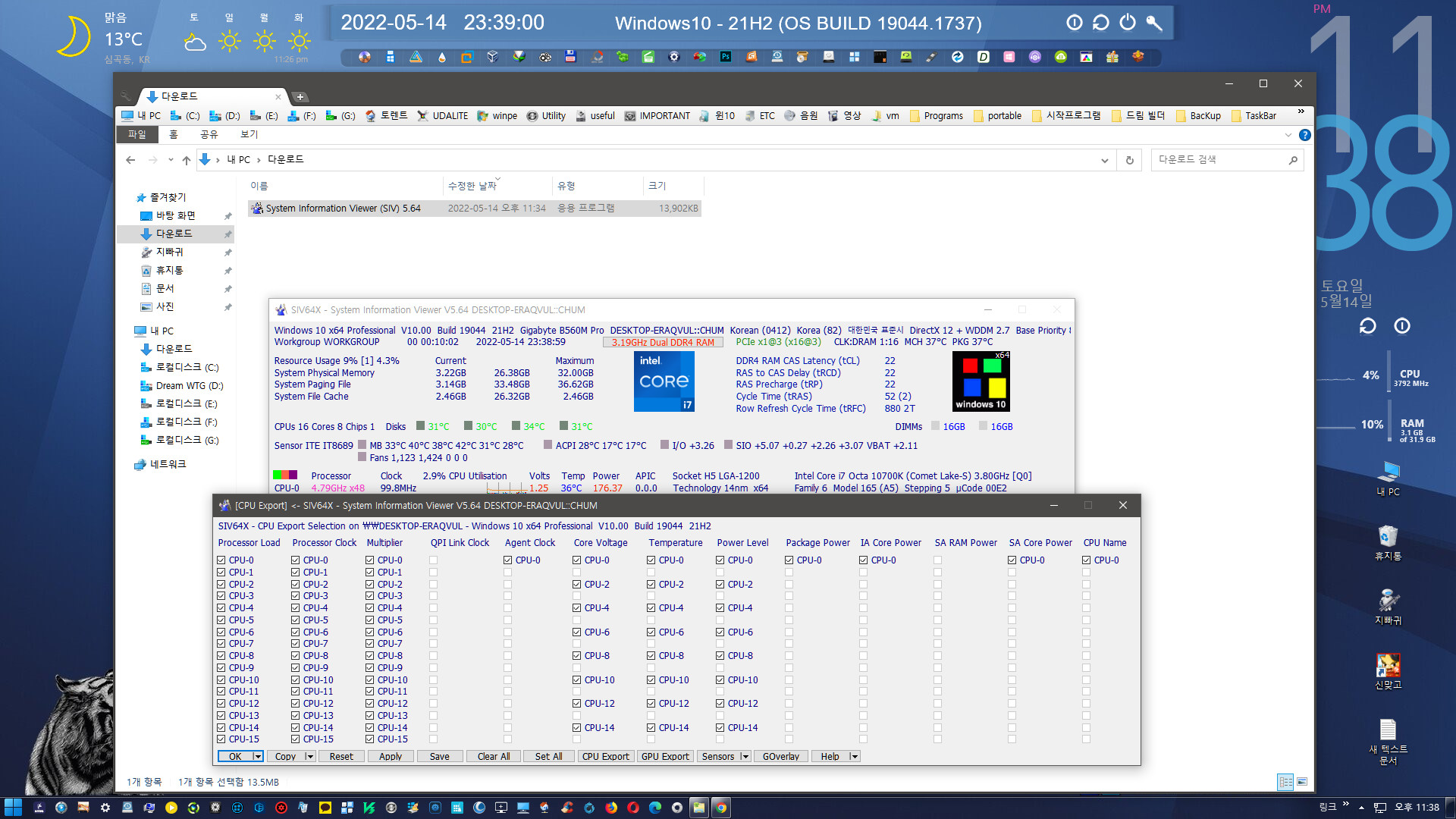Open the dropdown arrow beside OK button
Screen dimensions: 1456x819
(x=258, y=757)
